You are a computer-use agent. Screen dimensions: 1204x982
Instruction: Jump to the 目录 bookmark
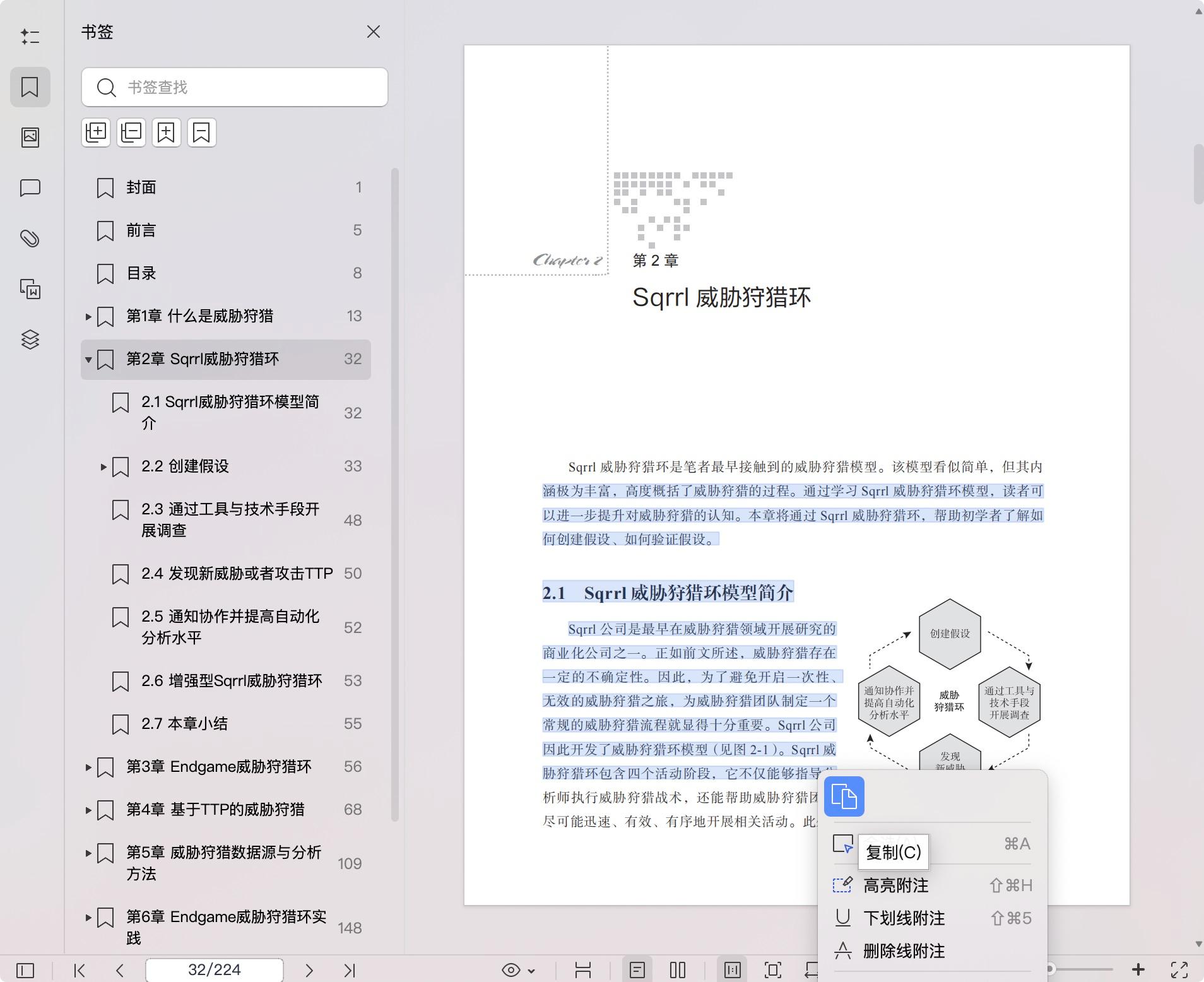225,273
